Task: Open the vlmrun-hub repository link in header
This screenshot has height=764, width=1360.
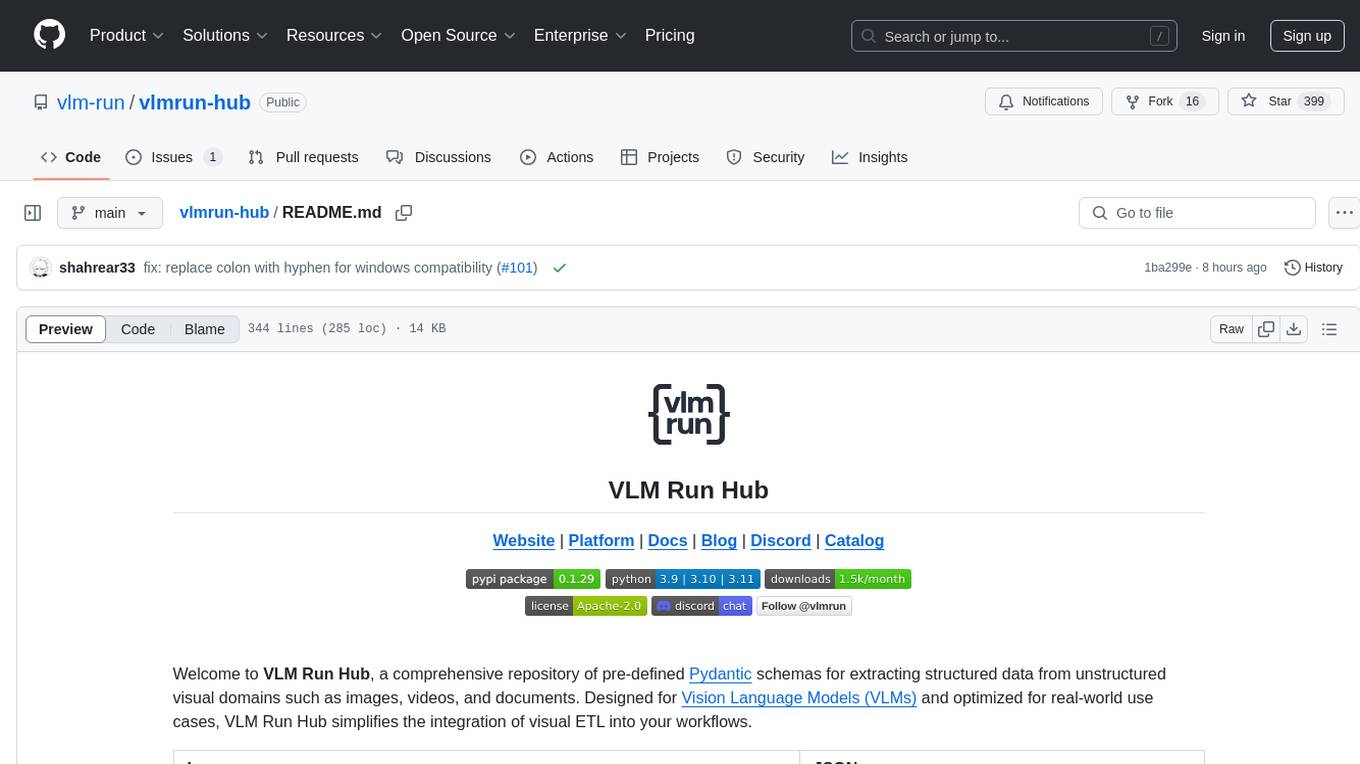Action: [x=194, y=102]
